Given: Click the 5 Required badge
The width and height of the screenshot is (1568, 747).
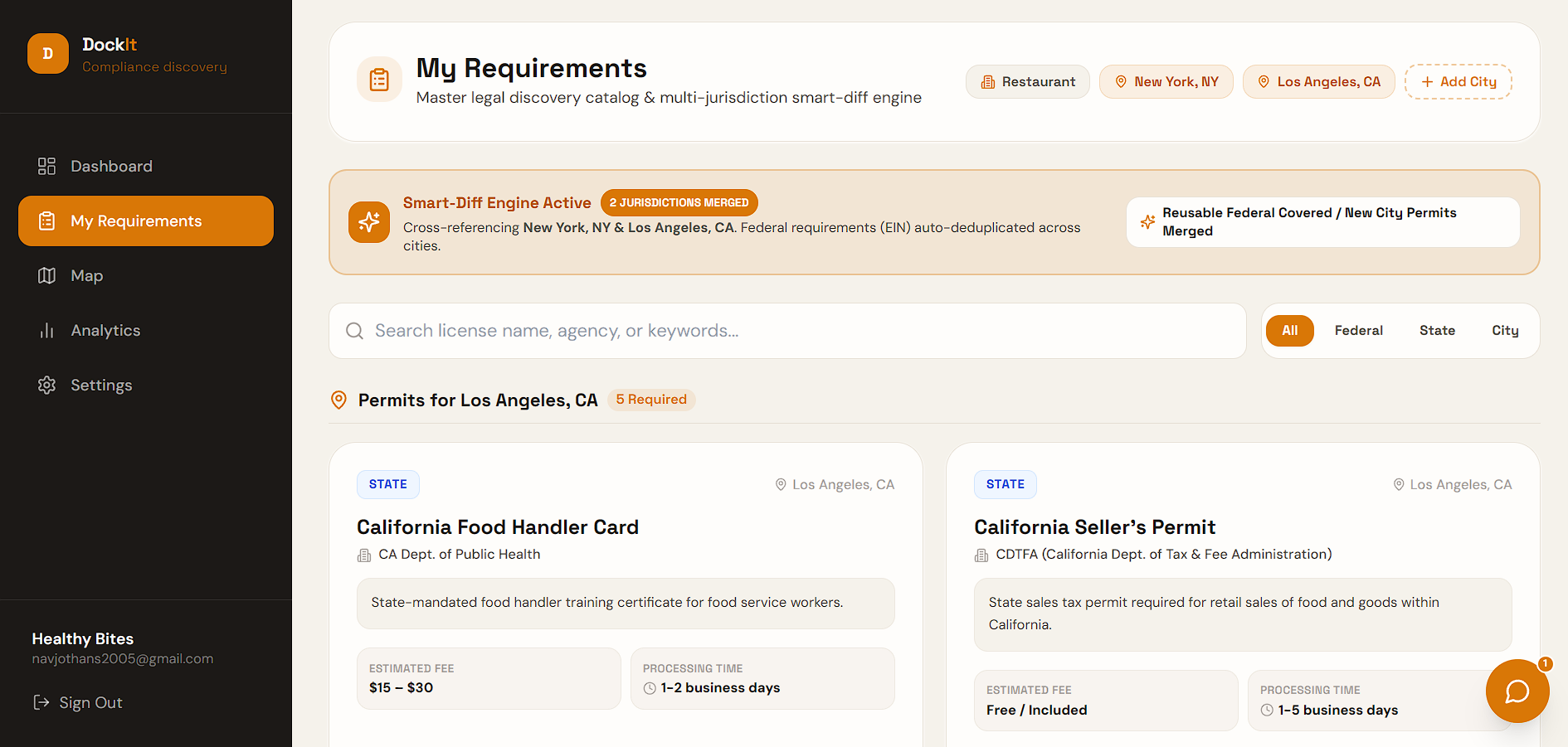Looking at the screenshot, I should pyautogui.click(x=651, y=400).
